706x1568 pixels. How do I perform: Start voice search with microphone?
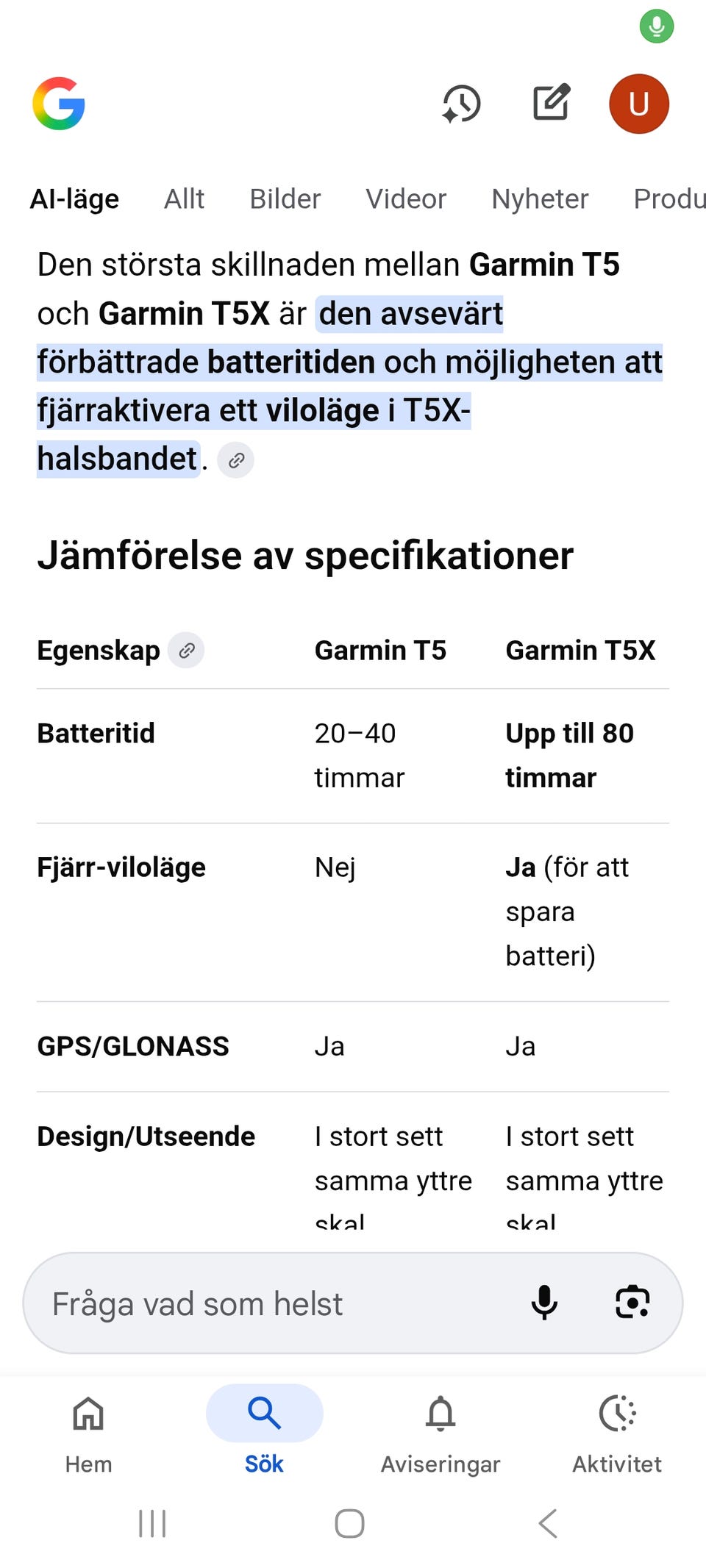[x=544, y=1303]
